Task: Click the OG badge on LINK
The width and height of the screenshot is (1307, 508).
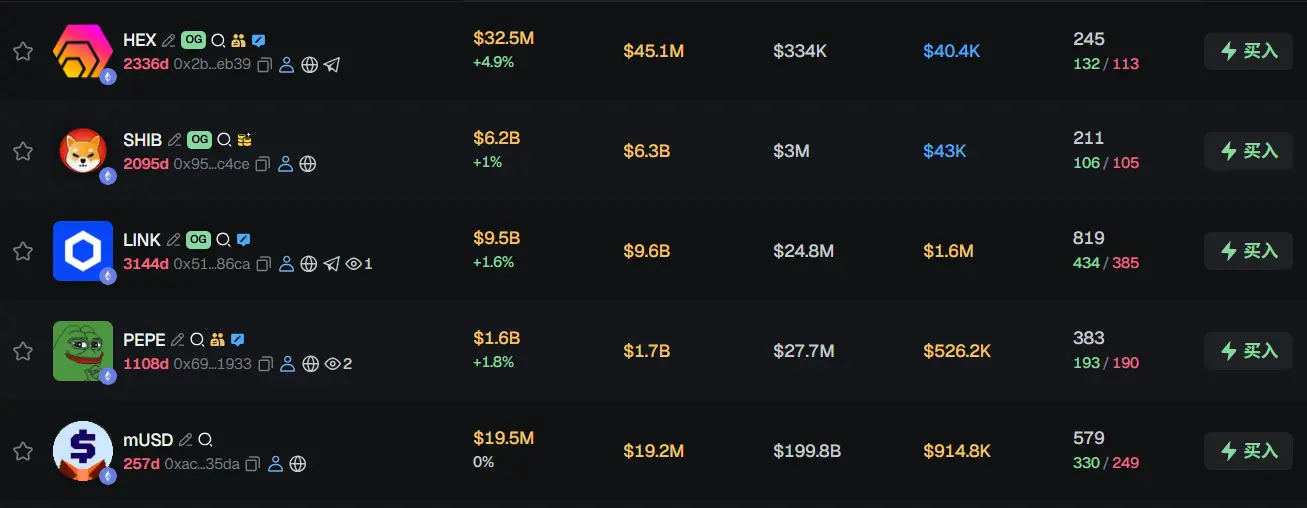Action: coord(198,240)
